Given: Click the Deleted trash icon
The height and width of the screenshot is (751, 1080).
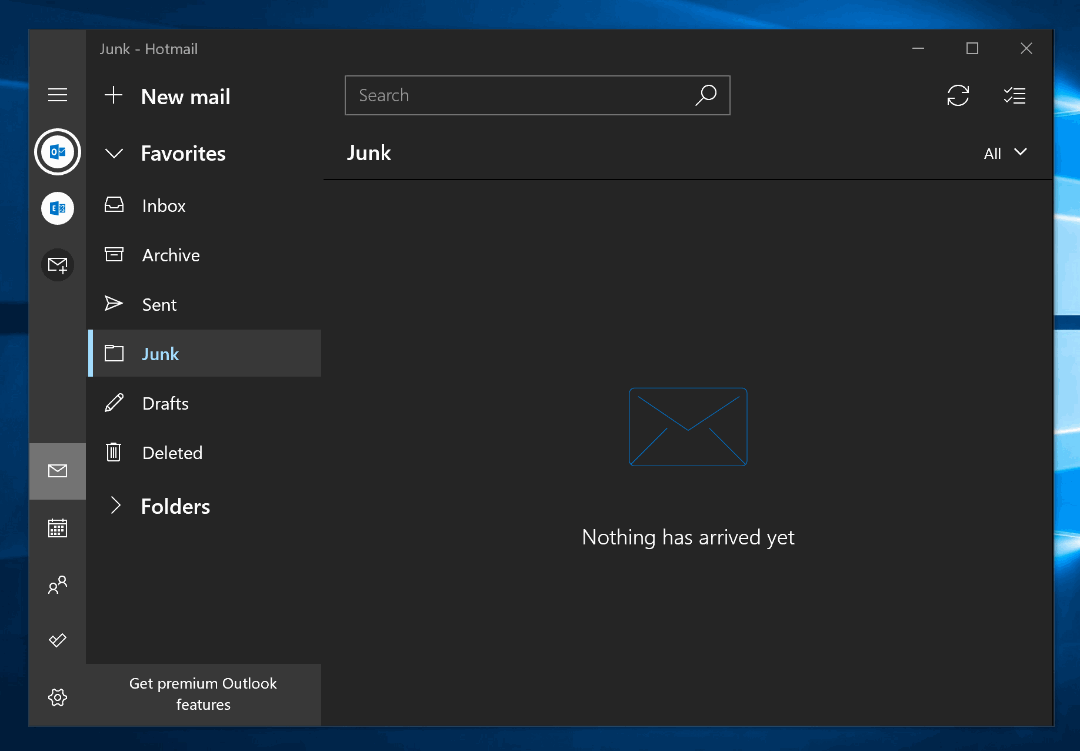Looking at the screenshot, I should [114, 452].
